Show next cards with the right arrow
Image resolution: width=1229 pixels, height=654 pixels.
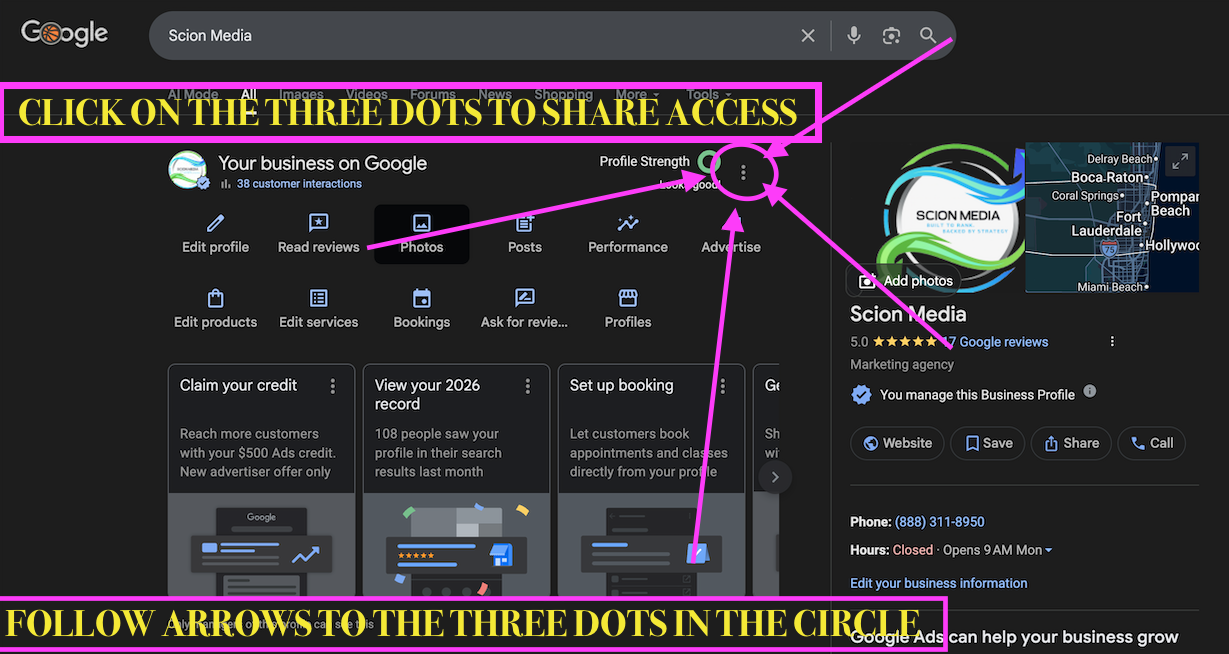point(774,477)
